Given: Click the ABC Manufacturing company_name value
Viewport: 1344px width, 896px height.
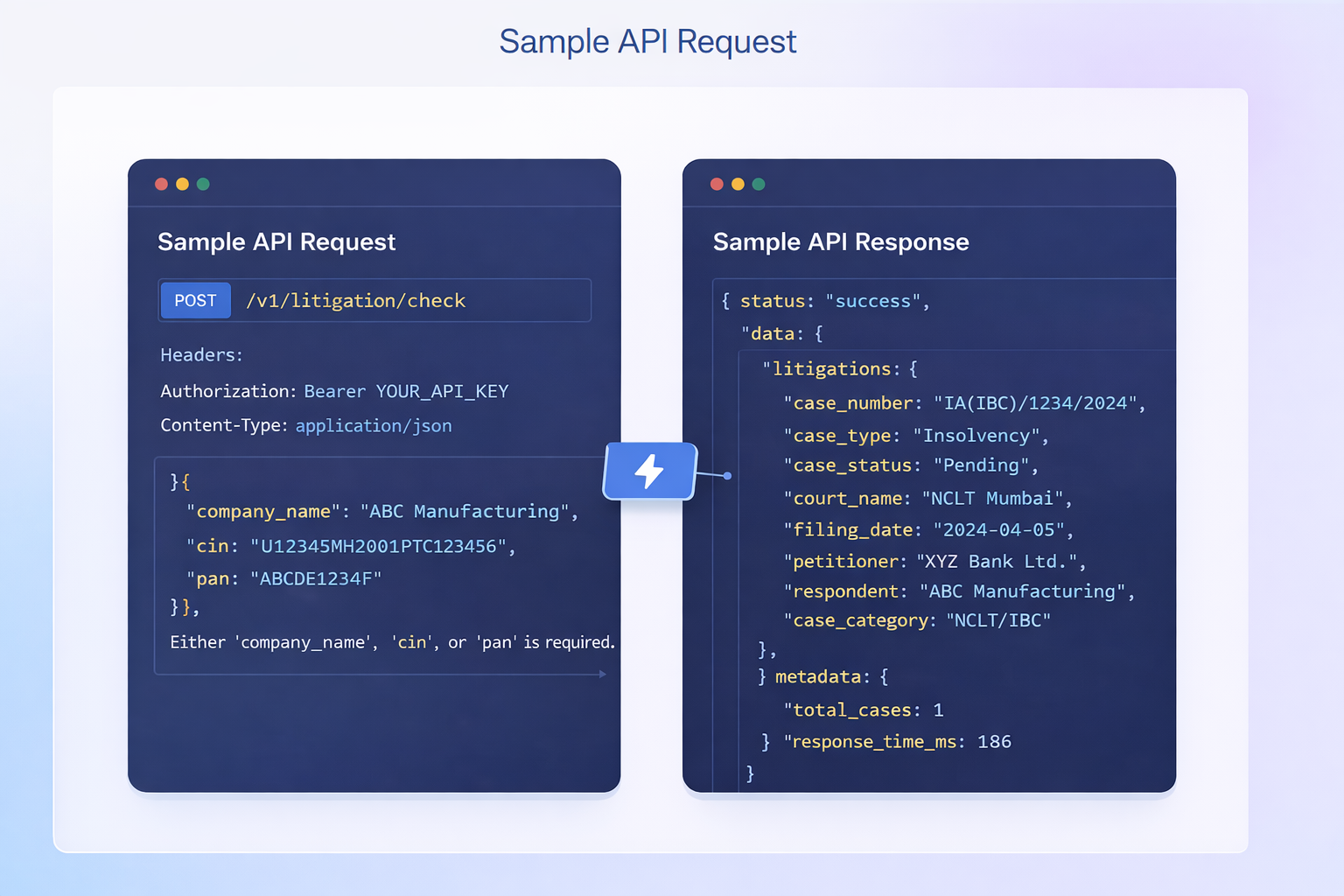Looking at the screenshot, I should point(465,511).
